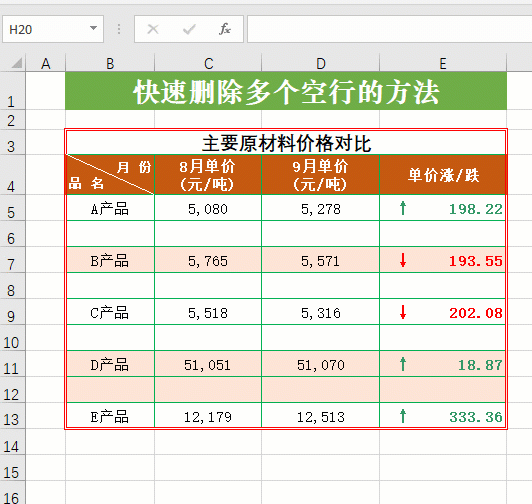Select the cell showing 198.22
Image resolution: width=532 pixels, height=504 pixels.
coord(443,208)
